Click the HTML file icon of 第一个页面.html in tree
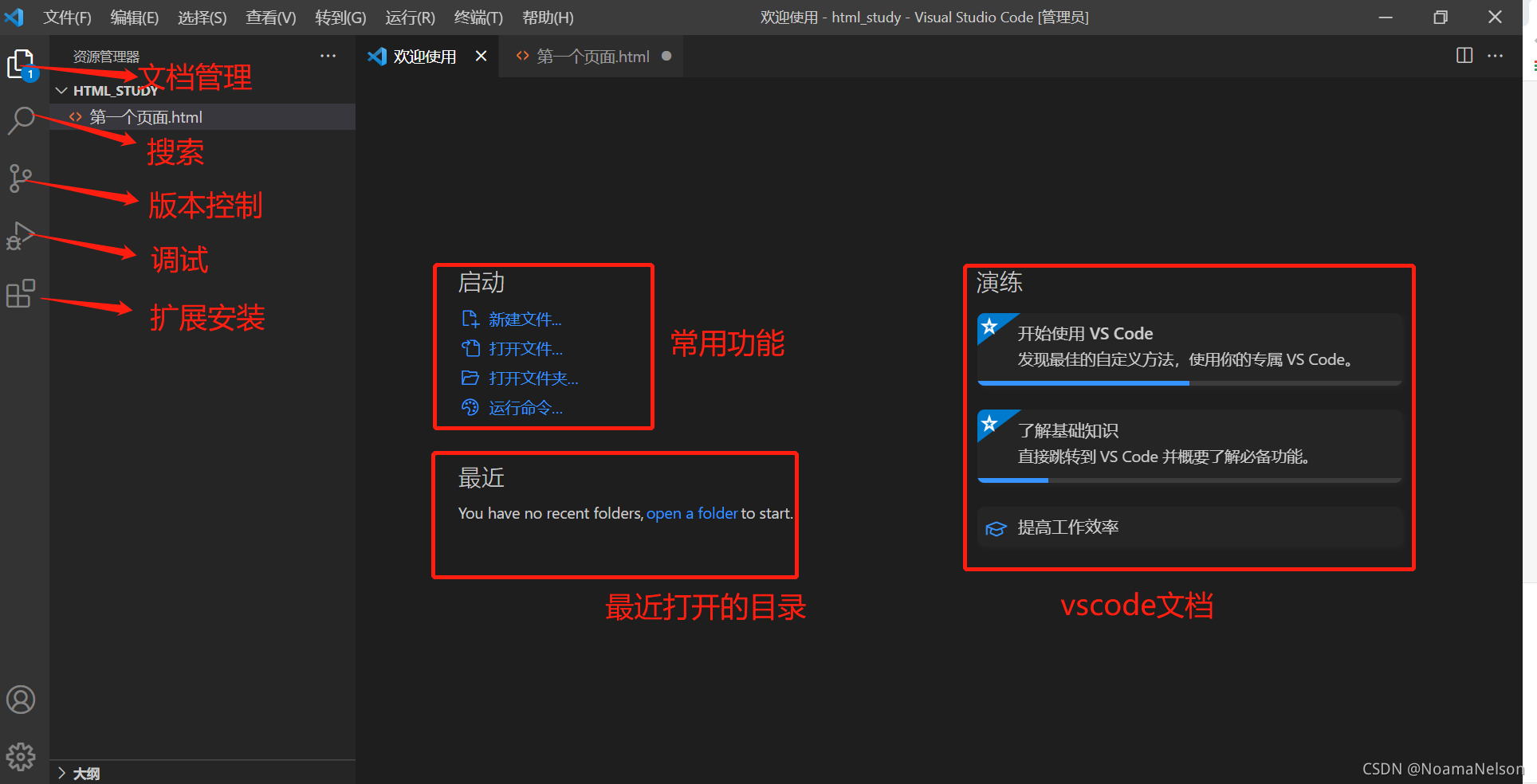 76,117
